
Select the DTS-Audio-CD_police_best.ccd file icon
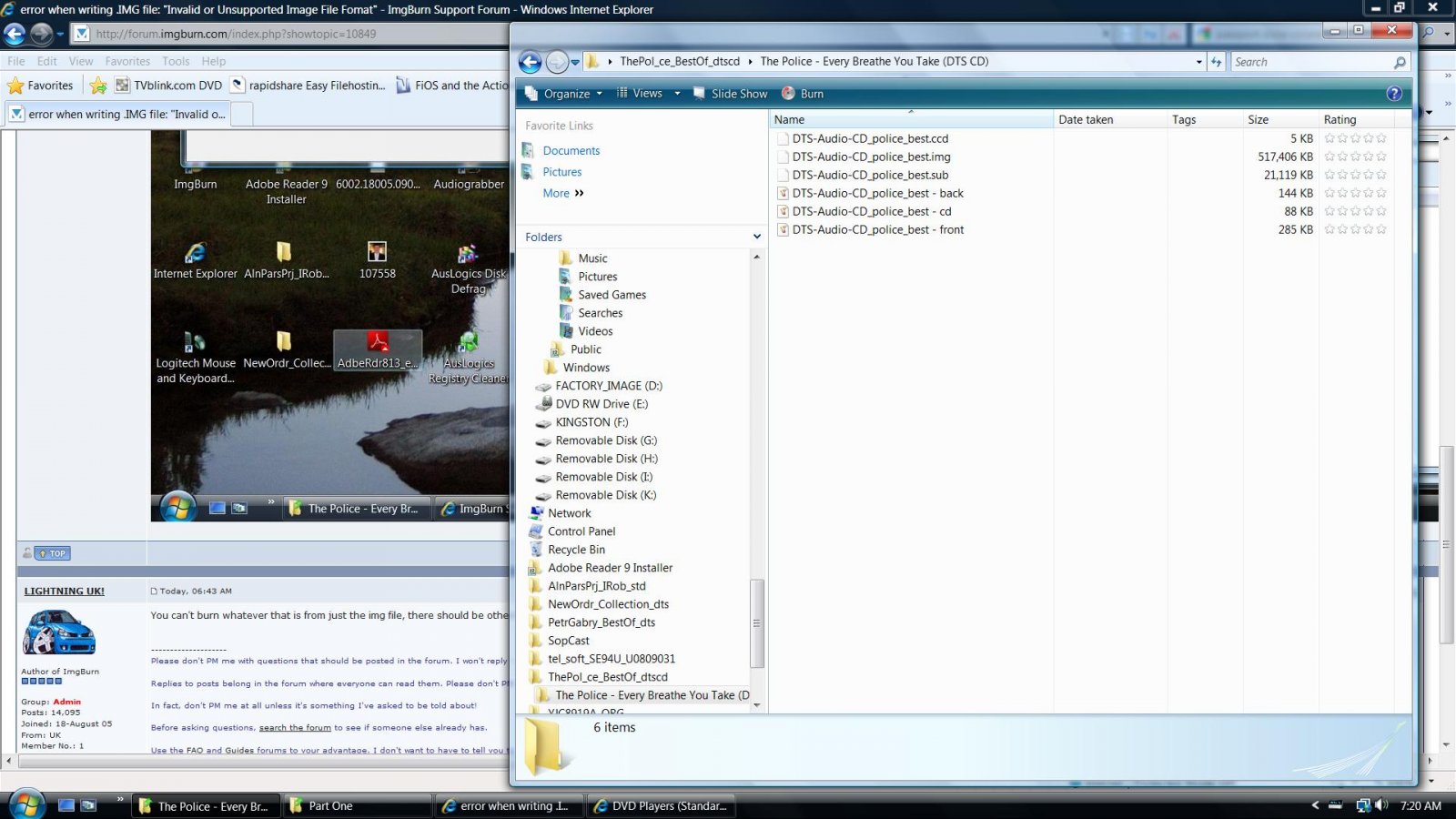[x=783, y=138]
